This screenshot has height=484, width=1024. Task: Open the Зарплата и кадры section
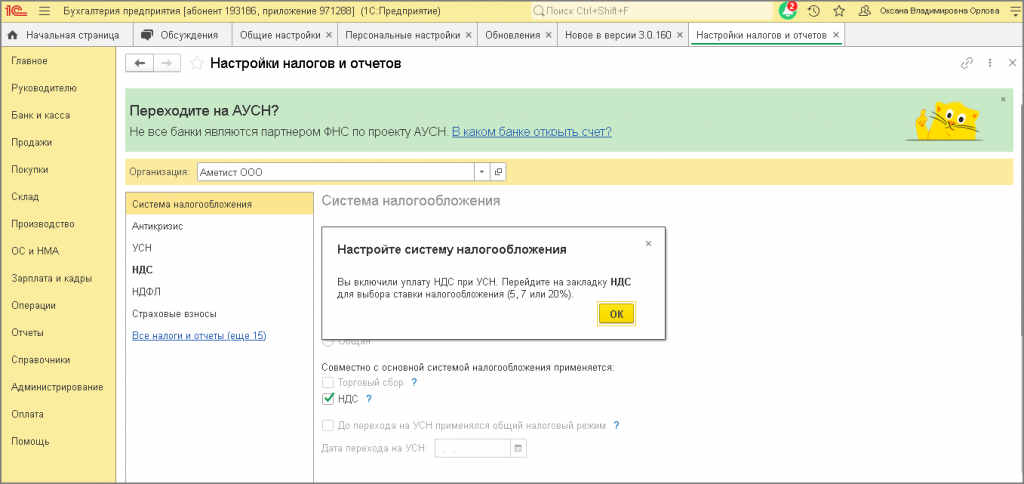click(52, 278)
